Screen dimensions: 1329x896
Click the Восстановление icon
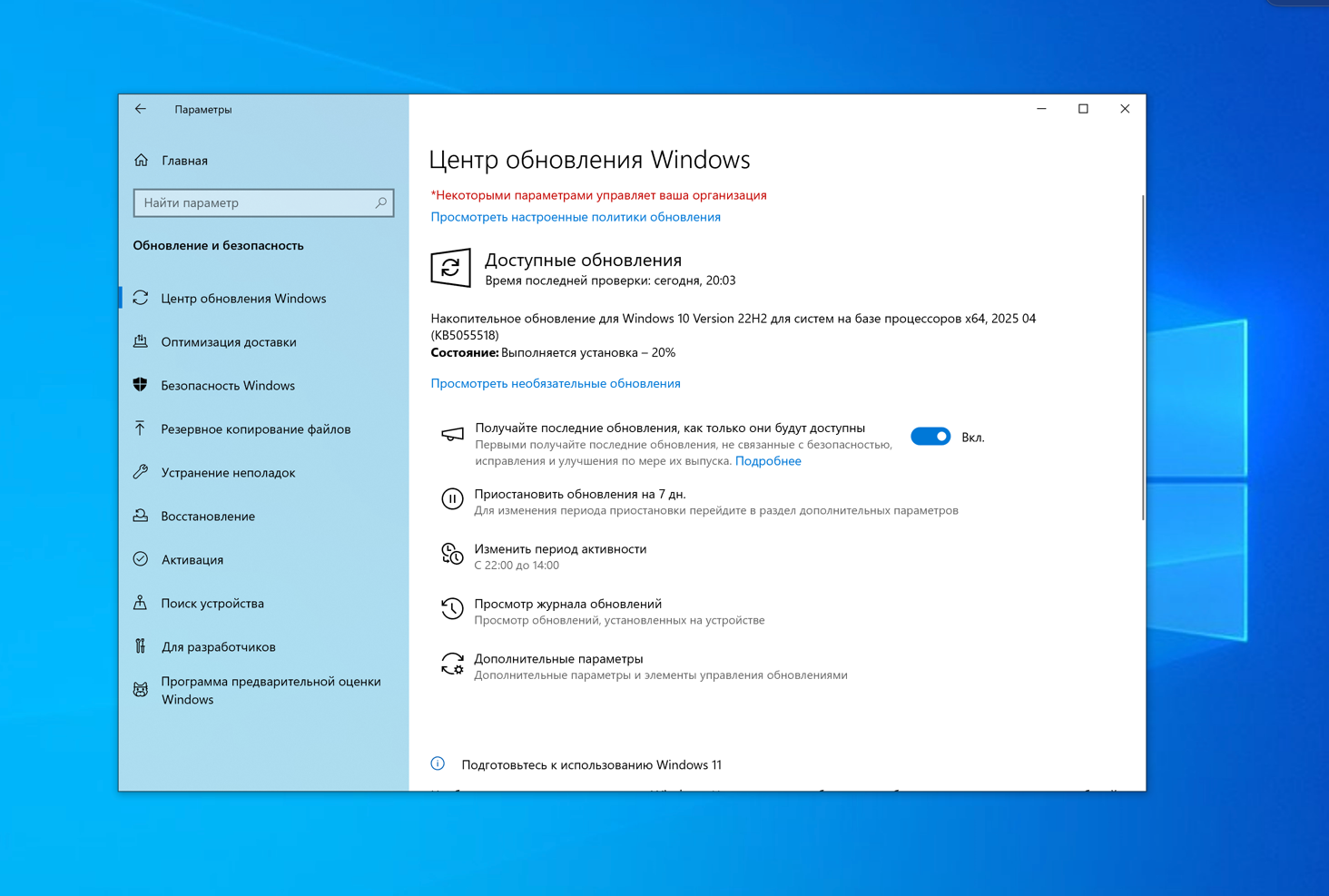[x=141, y=516]
